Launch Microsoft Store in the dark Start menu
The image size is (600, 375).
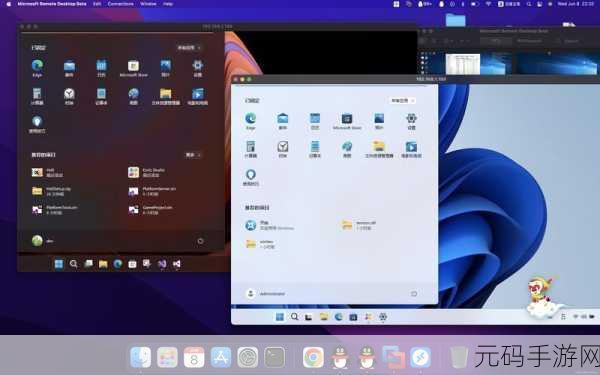(x=133, y=68)
